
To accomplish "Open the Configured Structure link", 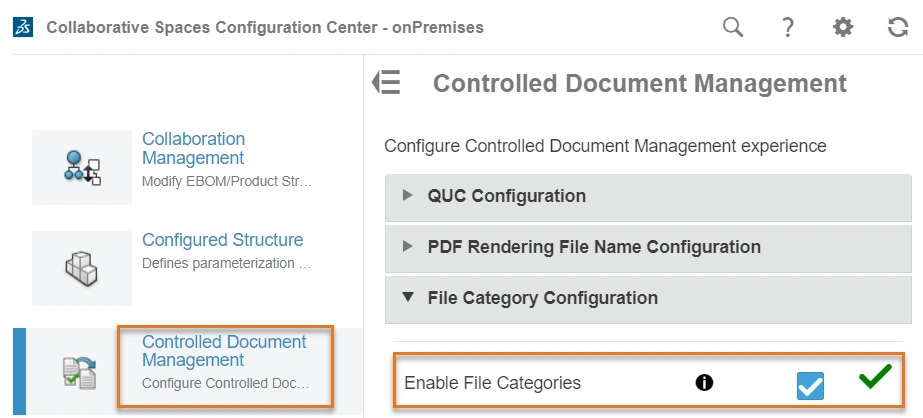I will pos(222,240).
